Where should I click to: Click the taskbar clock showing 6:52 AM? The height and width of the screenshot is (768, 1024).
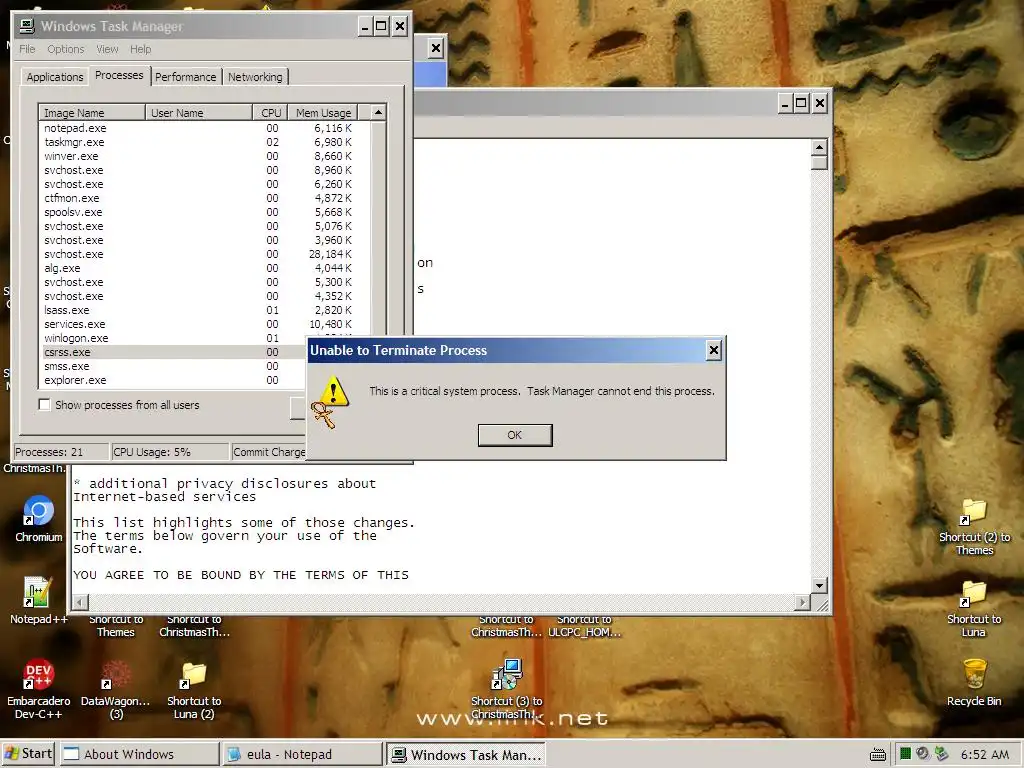(984, 754)
